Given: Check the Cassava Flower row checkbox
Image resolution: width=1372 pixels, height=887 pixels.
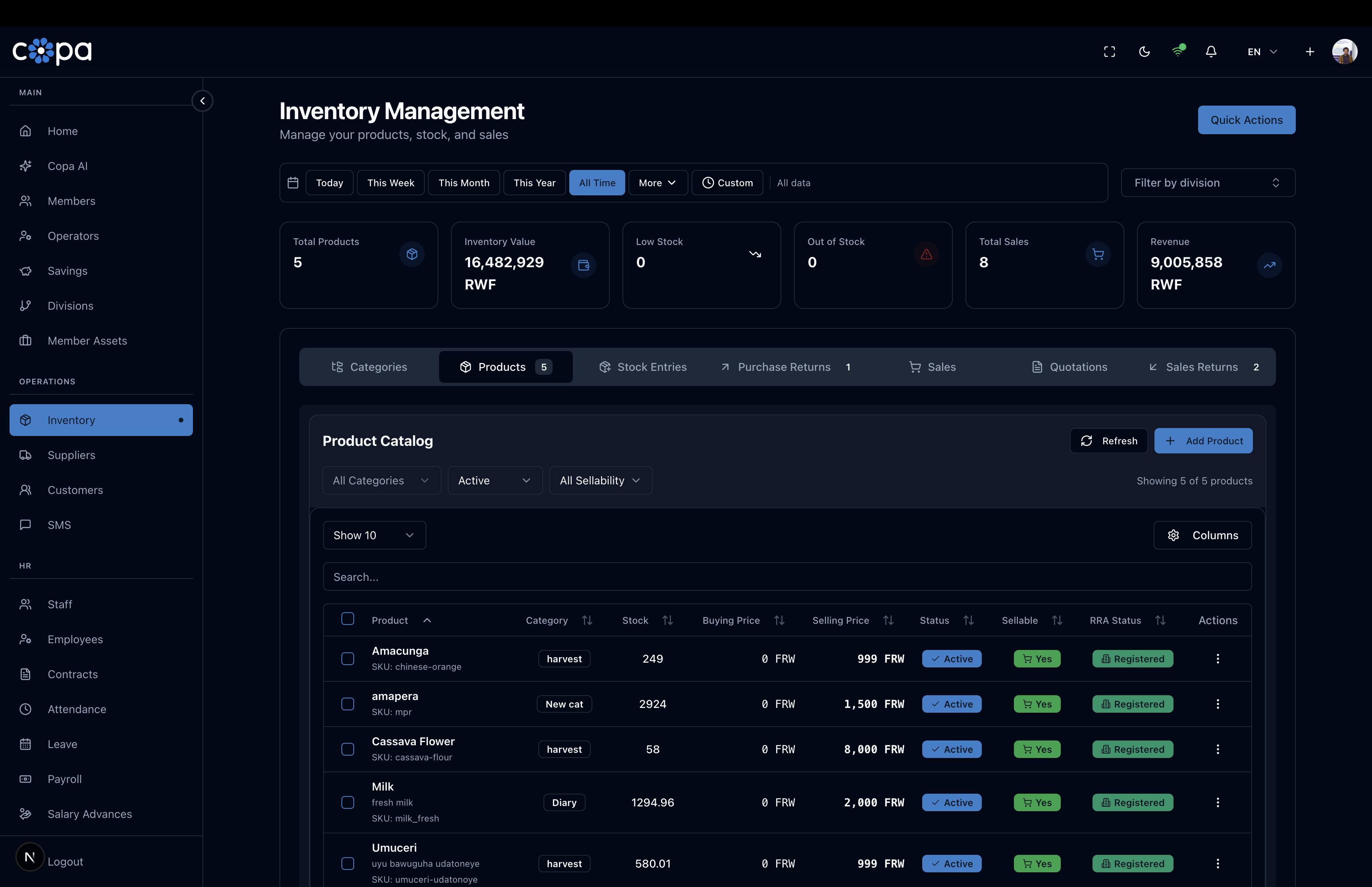Looking at the screenshot, I should [348, 749].
